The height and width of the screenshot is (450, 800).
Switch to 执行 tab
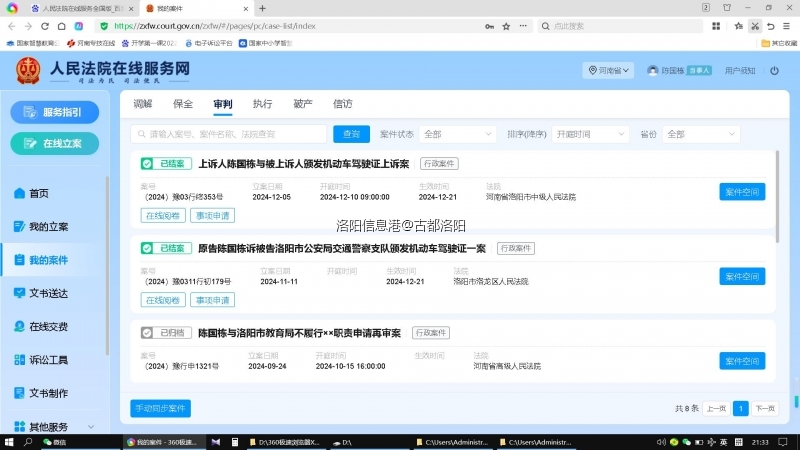coord(262,104)
